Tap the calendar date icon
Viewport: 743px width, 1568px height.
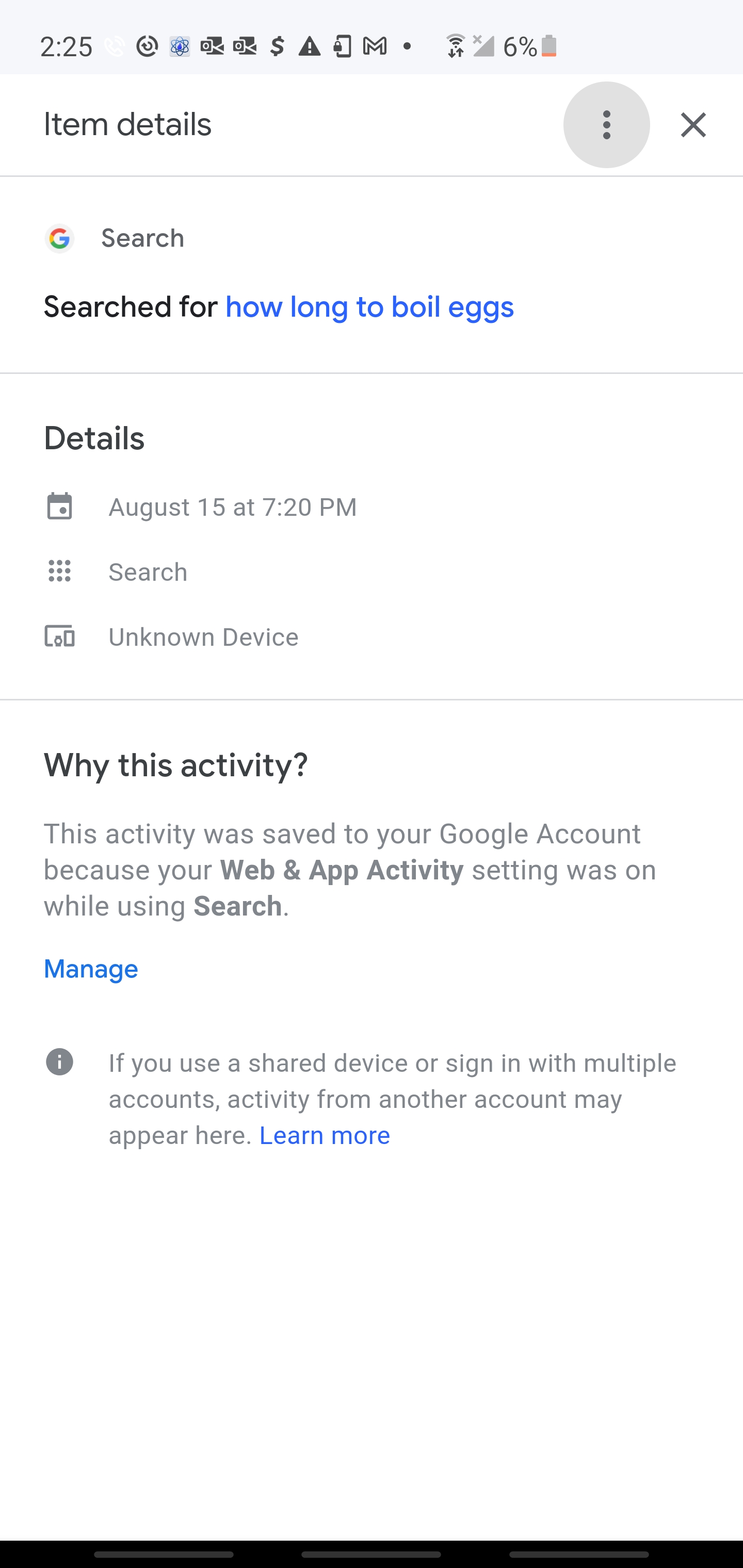click(60, 507)
